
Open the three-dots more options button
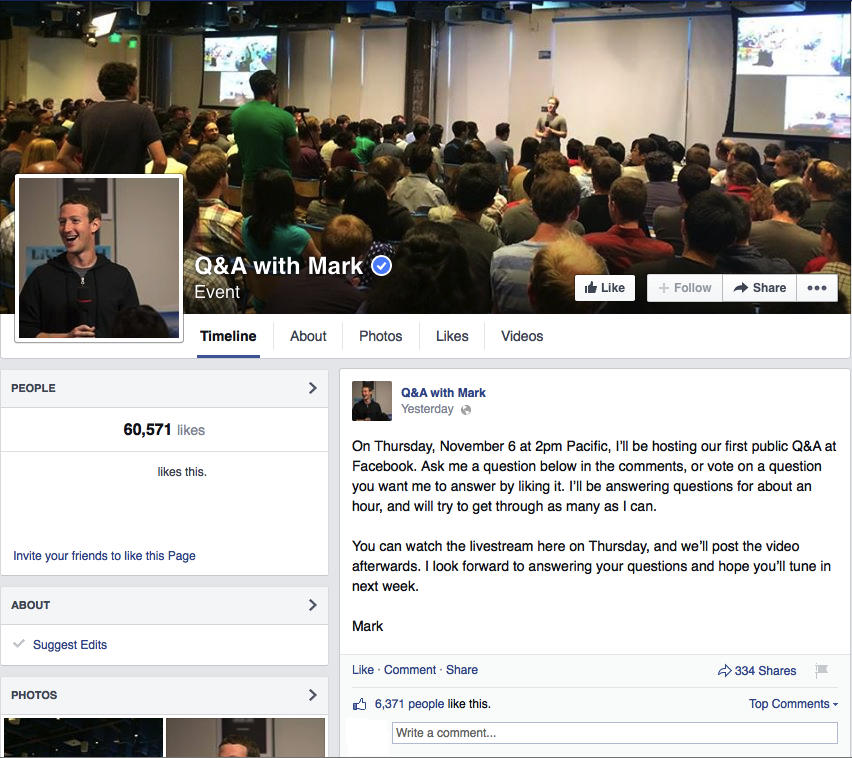pos(817,288)
